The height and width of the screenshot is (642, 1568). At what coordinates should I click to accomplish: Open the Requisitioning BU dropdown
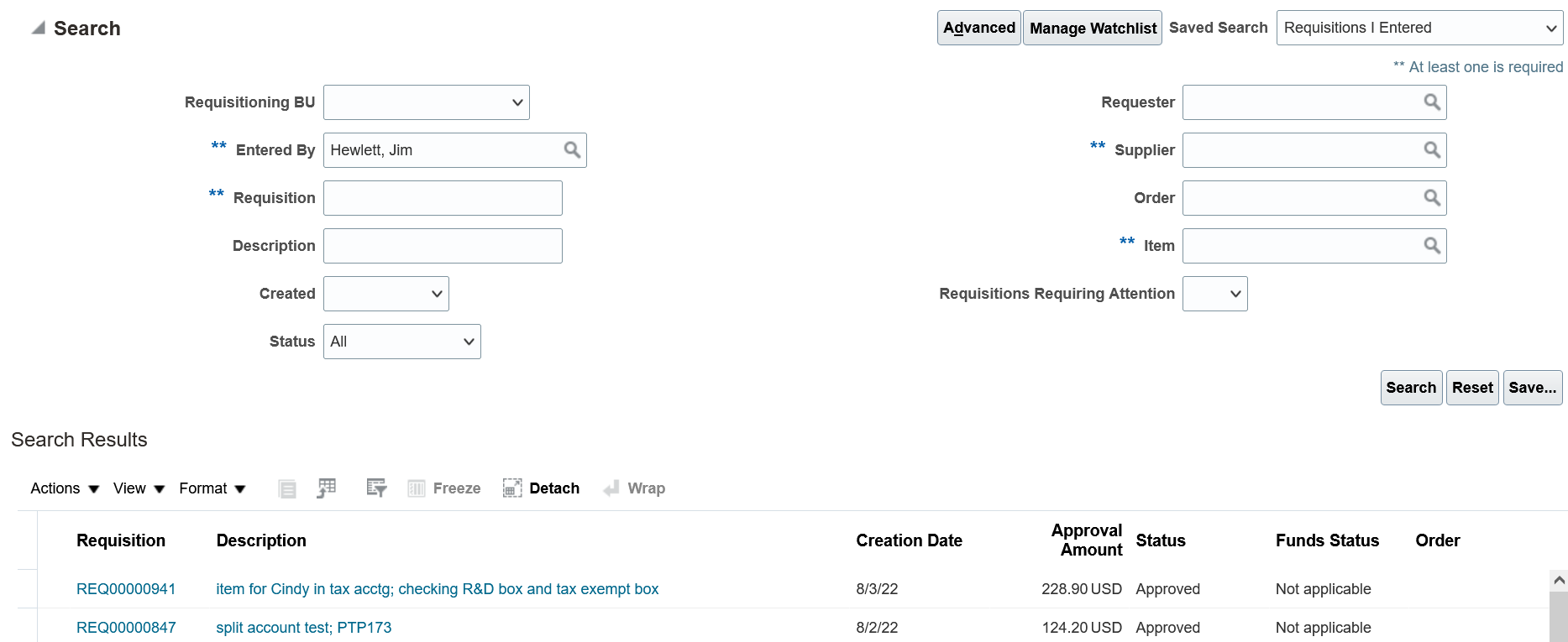click(x=427, y=102)
